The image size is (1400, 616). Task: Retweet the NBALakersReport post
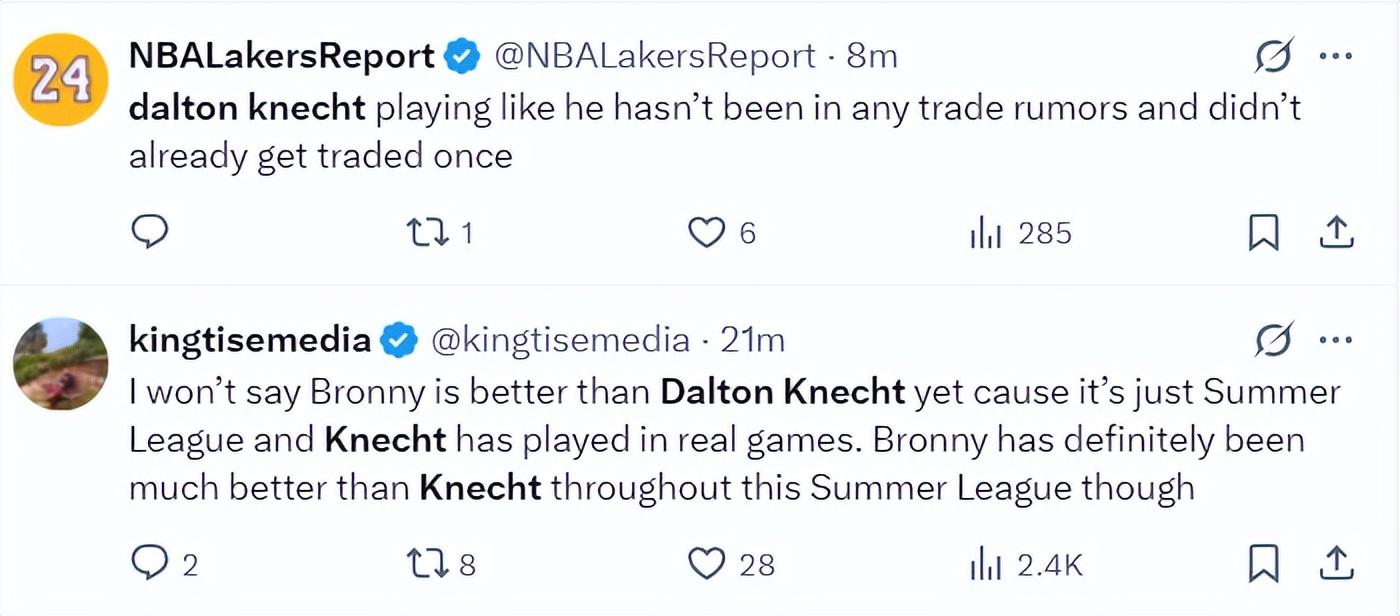(429, 233)
